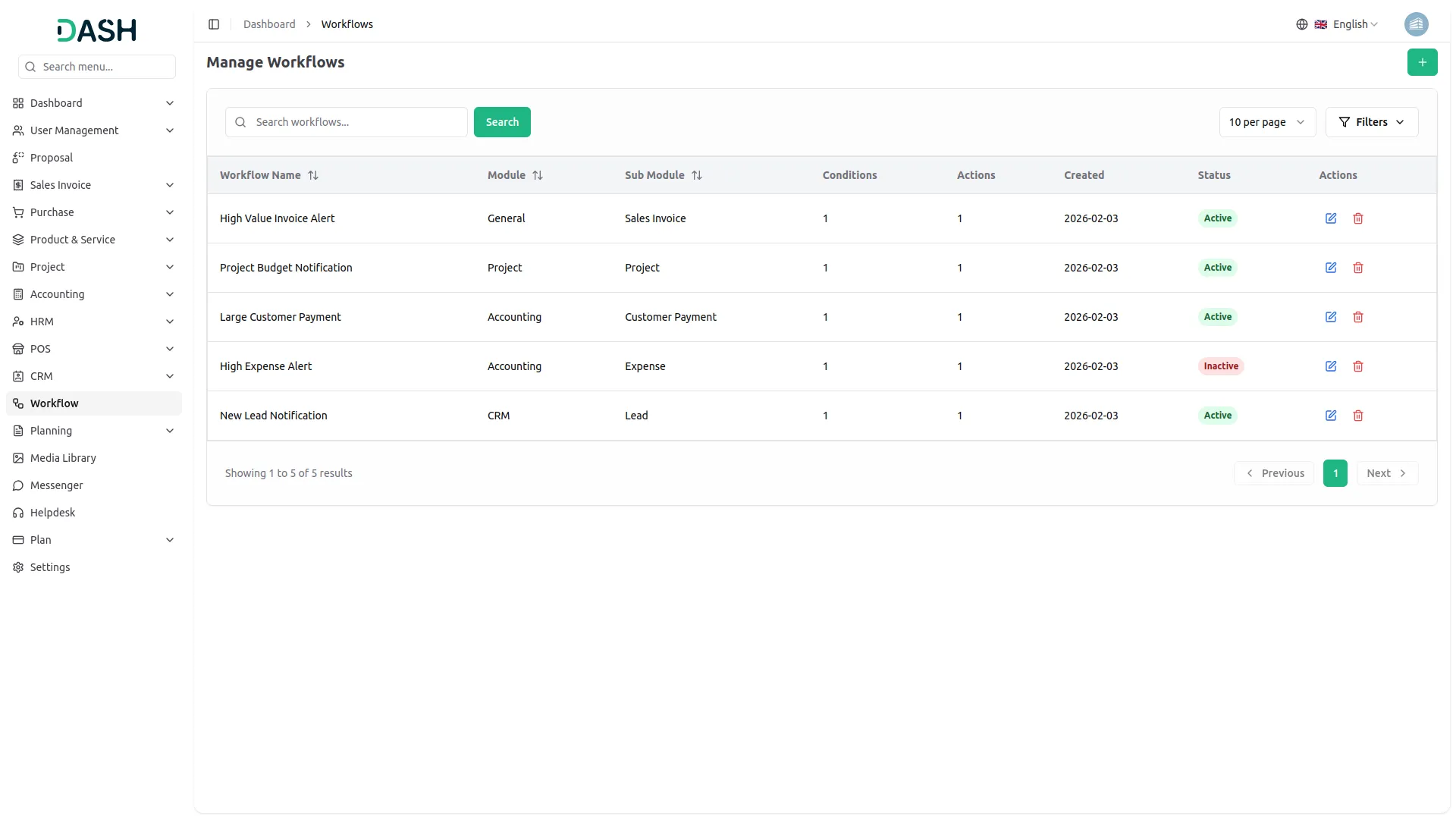
Task: Open the 10 per page dropdown
Action: (1266, 122)
